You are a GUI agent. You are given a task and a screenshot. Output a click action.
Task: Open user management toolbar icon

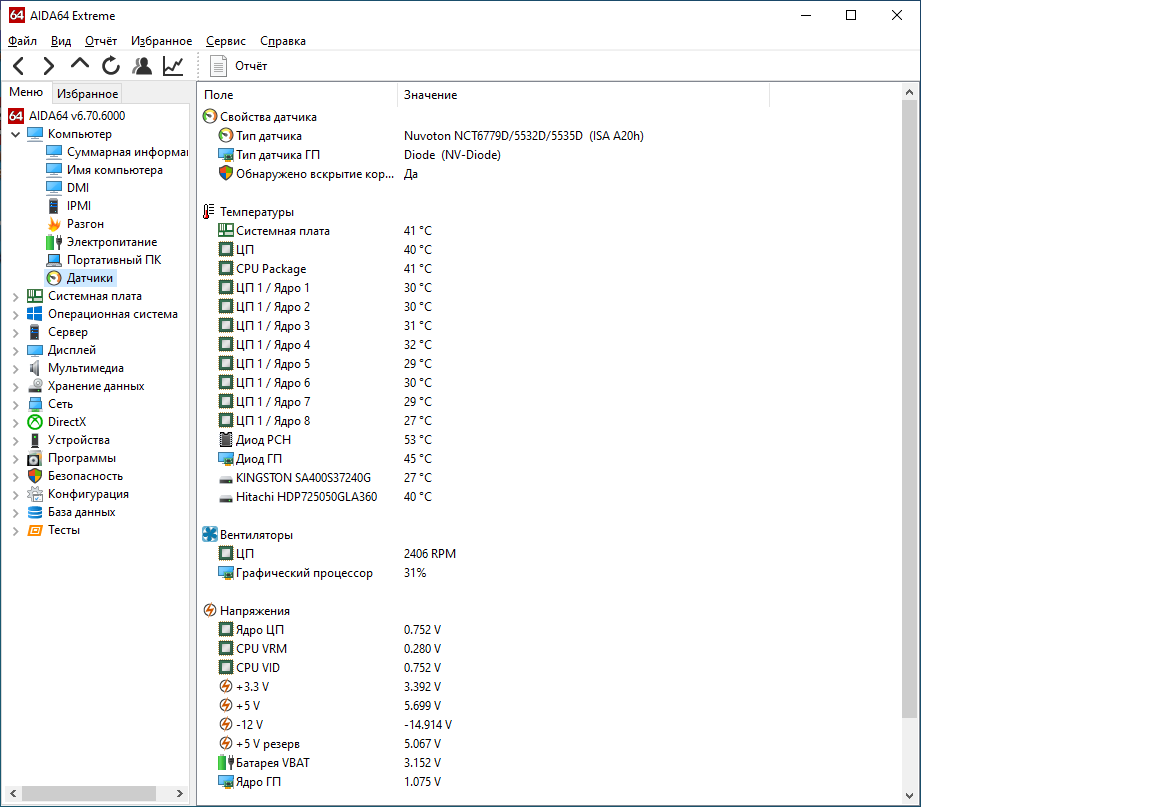[142, 66]
